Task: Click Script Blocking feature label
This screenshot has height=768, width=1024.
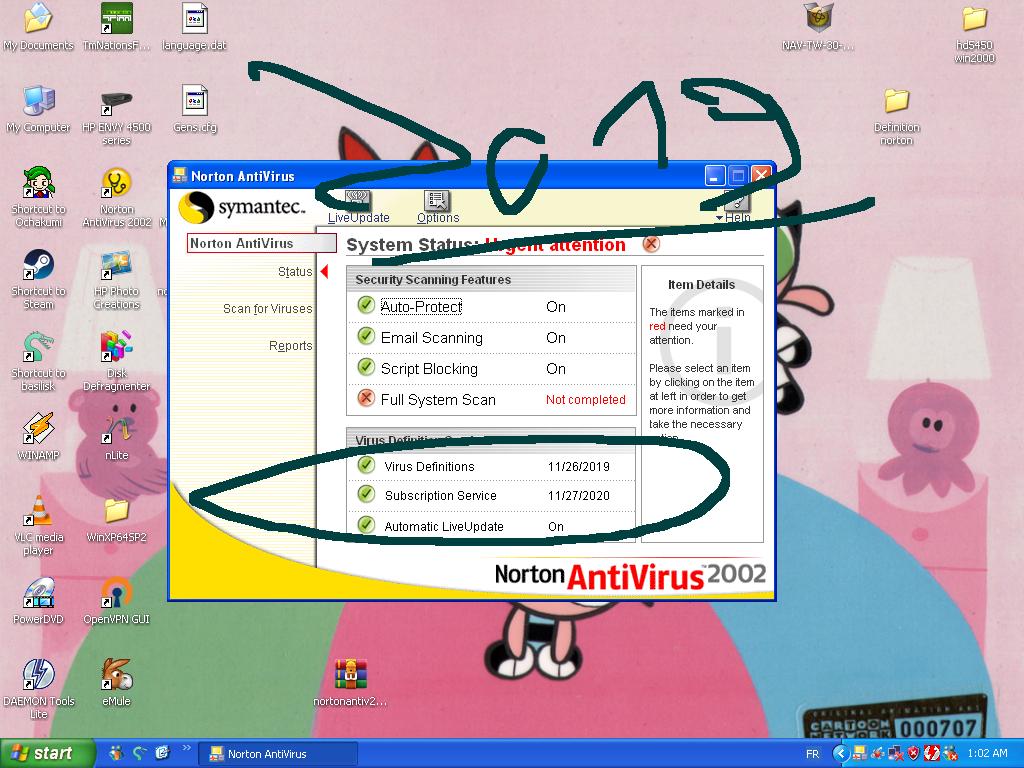Action: 429,368
